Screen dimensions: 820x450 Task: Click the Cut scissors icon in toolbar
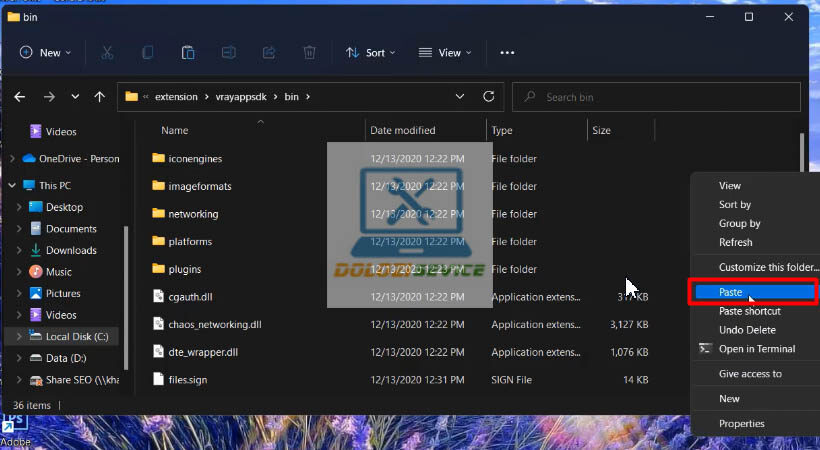click(x=107, y=53)
